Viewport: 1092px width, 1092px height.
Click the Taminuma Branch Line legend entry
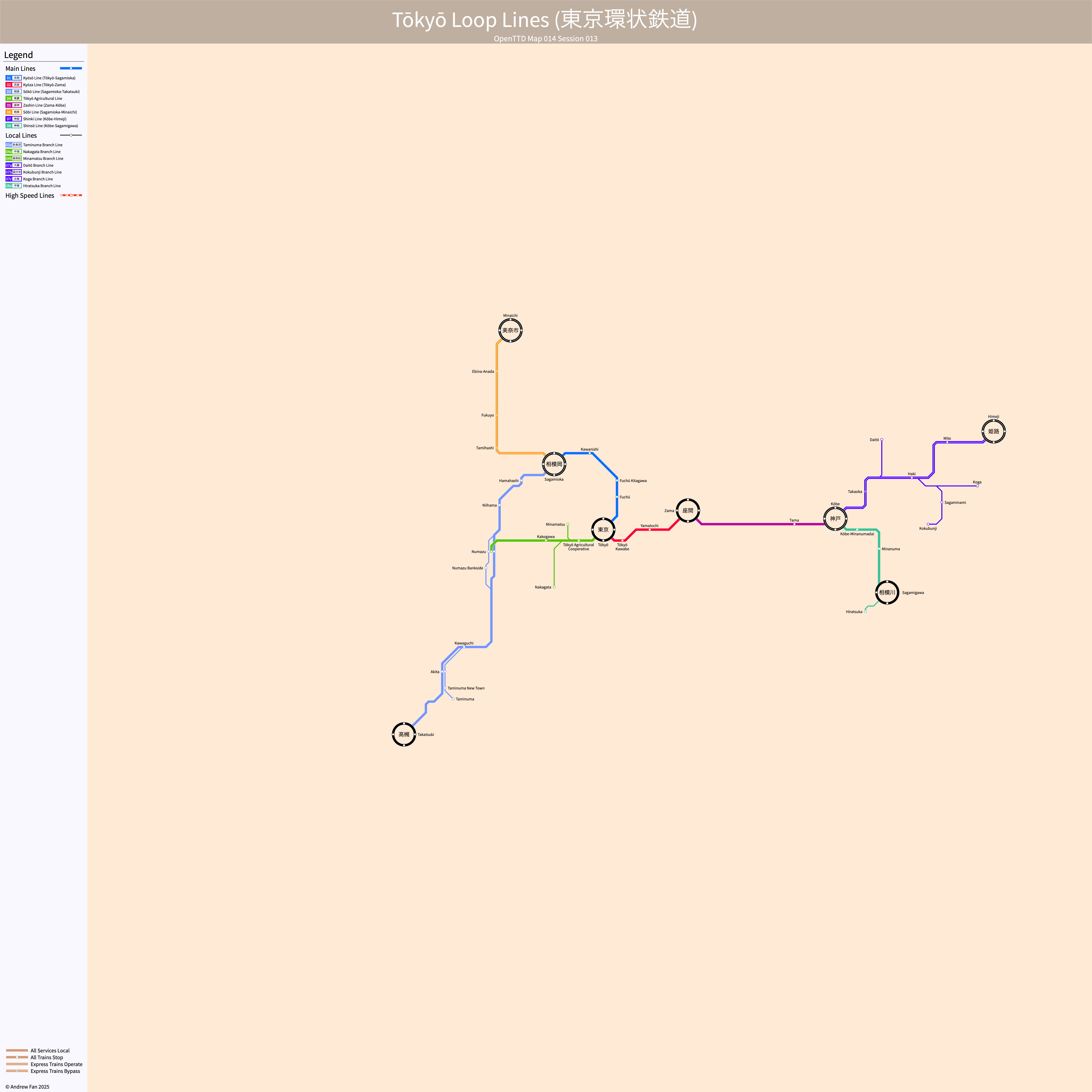(42, 145)
